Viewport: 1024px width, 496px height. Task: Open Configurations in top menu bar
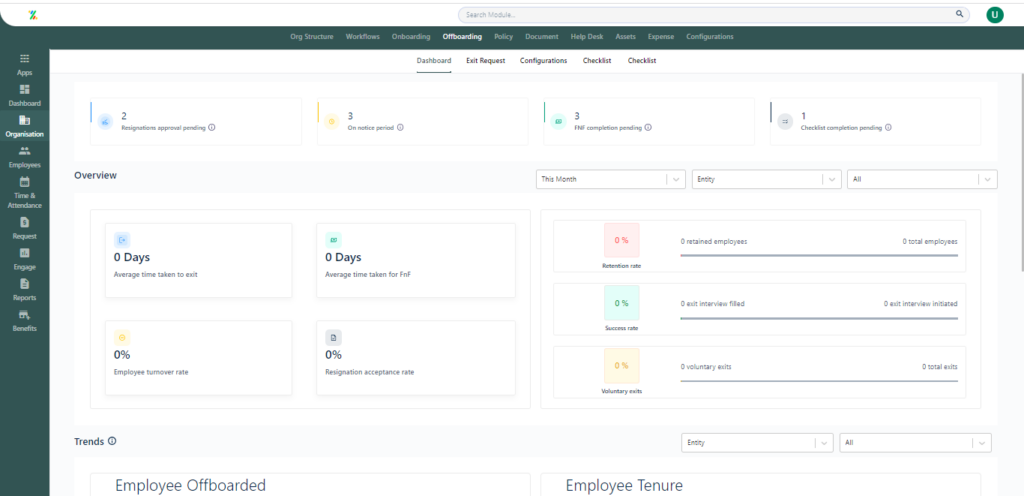[709, 37]
